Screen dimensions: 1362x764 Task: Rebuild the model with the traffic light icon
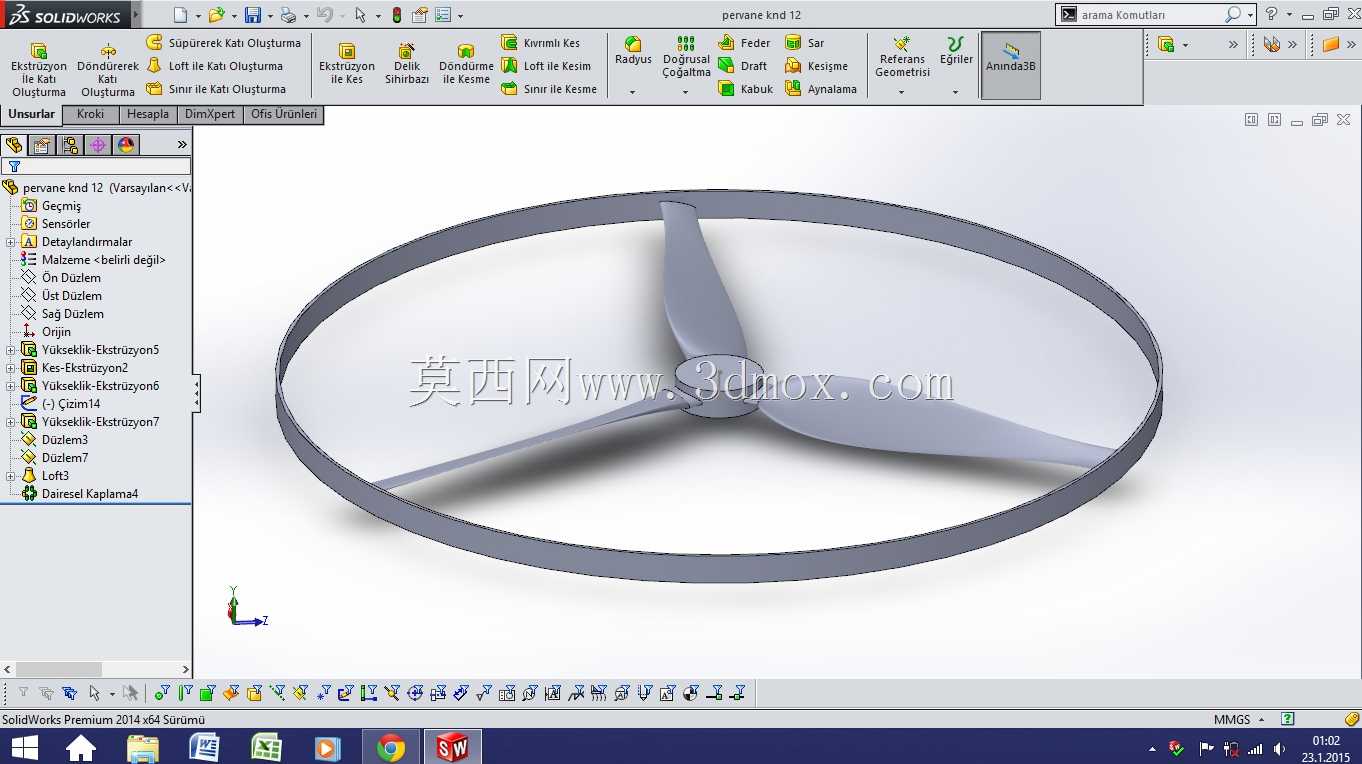397,15
